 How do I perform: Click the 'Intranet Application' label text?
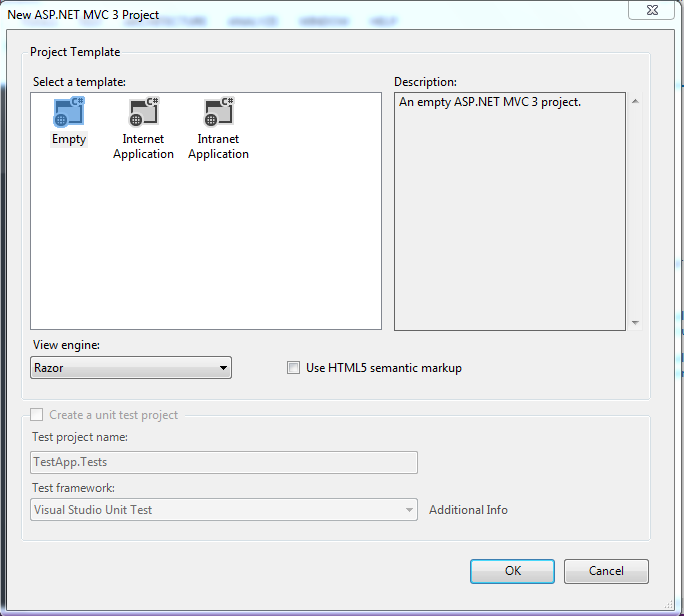[x=219, y=147]
